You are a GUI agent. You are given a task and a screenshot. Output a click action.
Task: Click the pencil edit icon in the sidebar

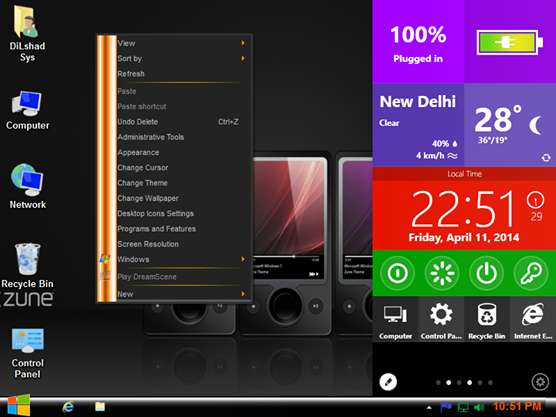click(388, 382)
